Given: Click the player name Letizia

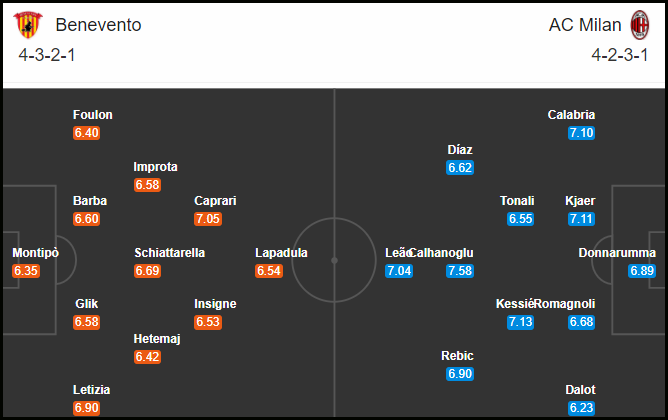Looking at the screenshot, I should (92, 390).
